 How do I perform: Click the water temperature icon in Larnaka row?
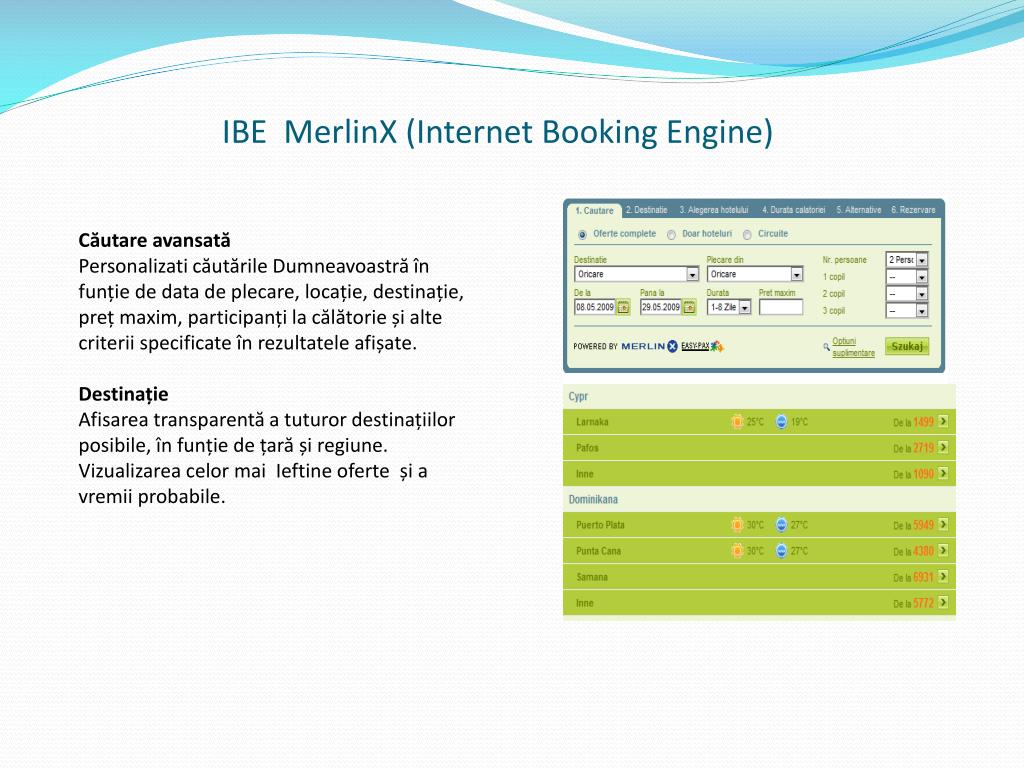point(782,421)
